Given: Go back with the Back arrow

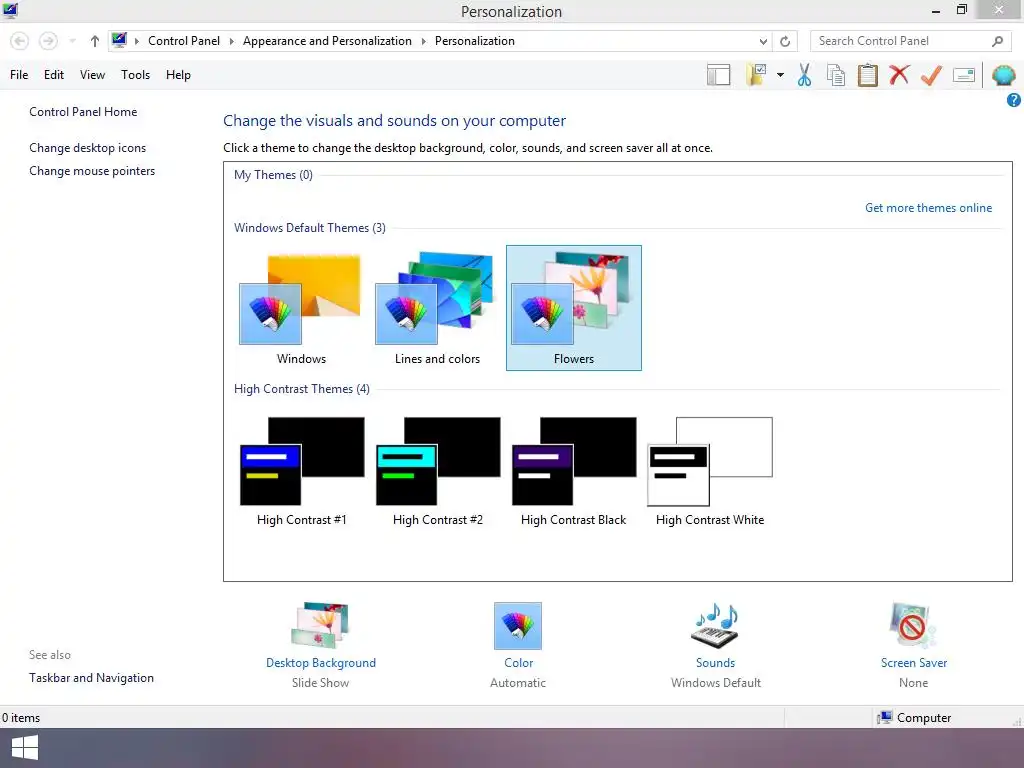Looking at the screenshot, I should pyautogui.click(x=20, y=41).
